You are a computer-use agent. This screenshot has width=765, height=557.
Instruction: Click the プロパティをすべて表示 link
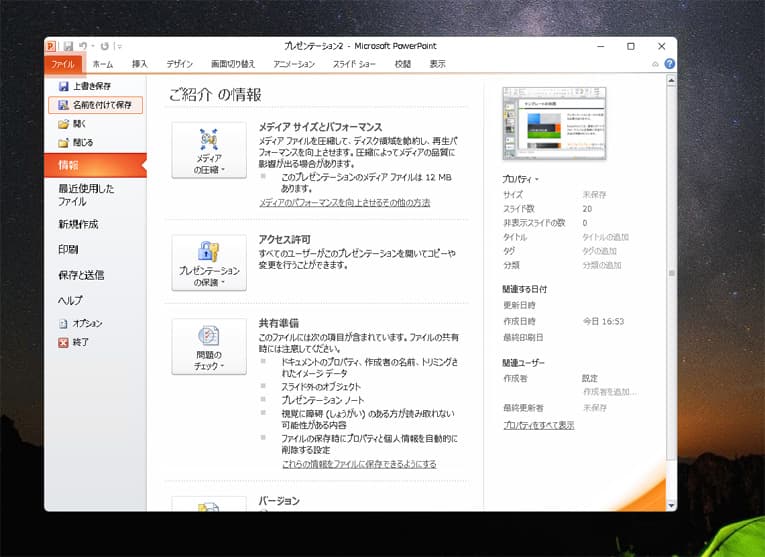coord(538,425)
